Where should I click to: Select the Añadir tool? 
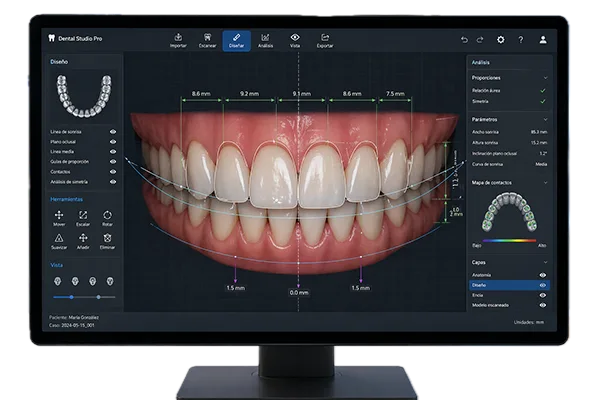[x=83, y=242]
